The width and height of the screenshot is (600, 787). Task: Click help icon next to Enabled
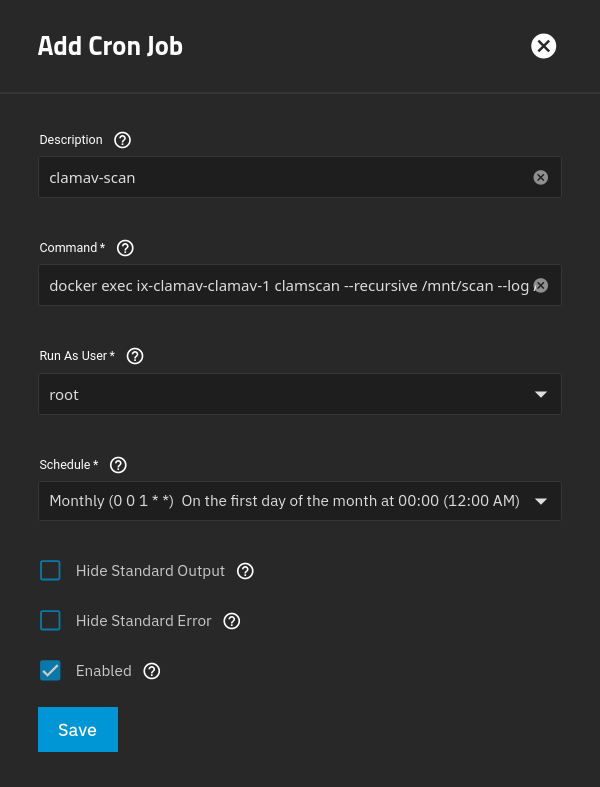[152, 671]
